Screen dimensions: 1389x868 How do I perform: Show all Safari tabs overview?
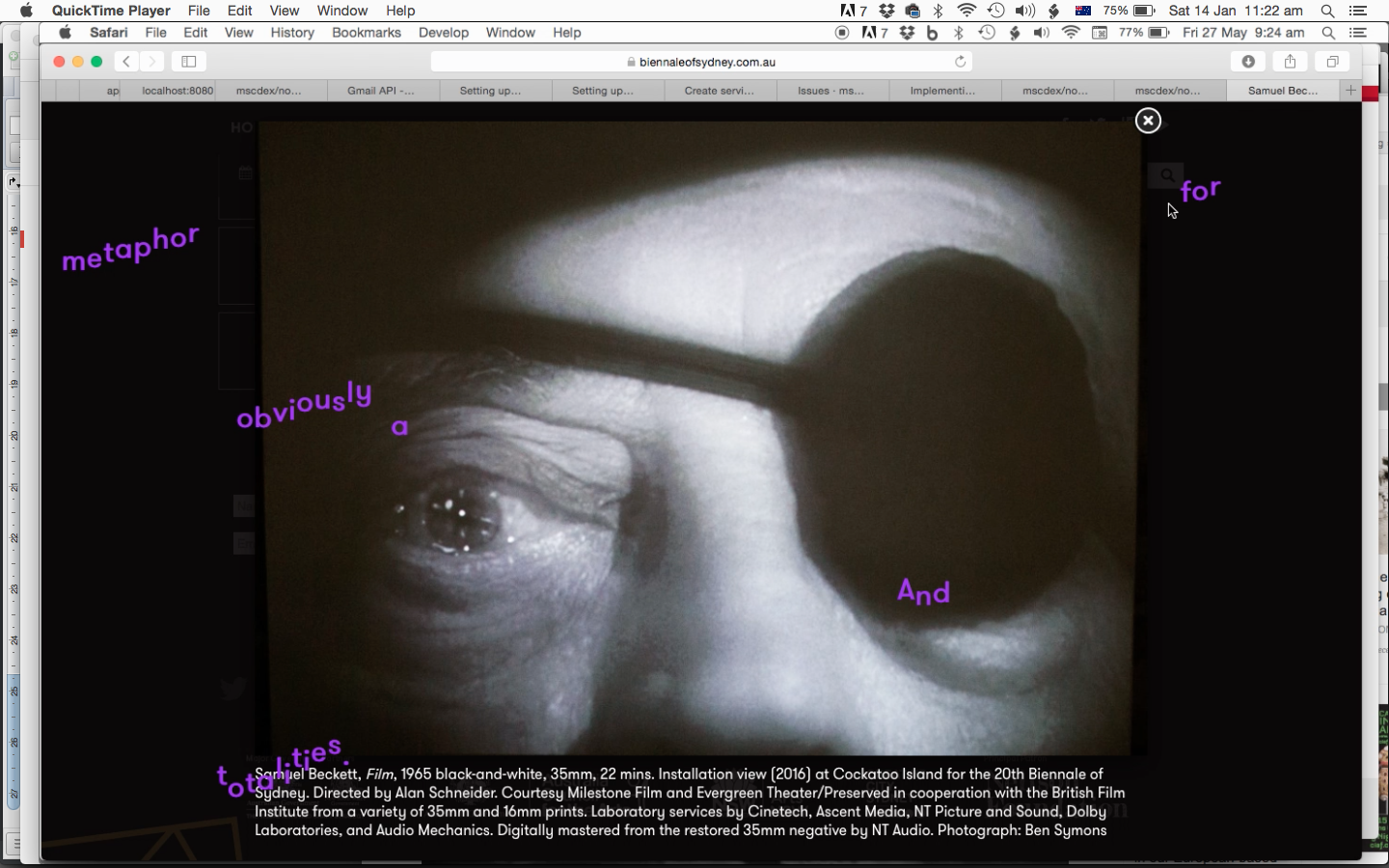pos(1332,62)
